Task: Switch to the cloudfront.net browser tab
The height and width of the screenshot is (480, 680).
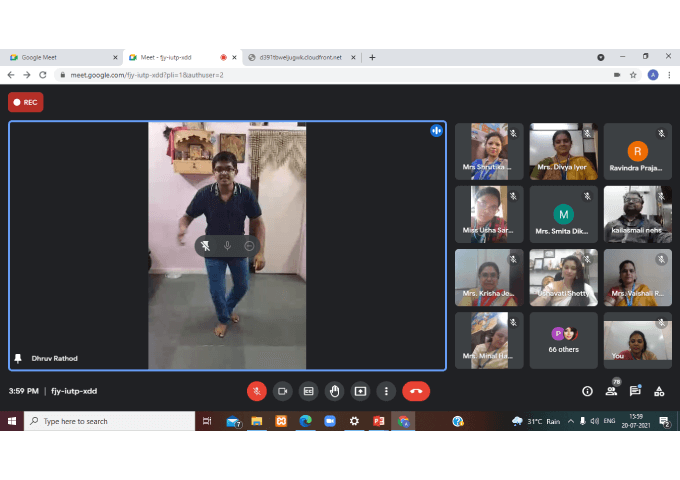Action: (300, 57)
